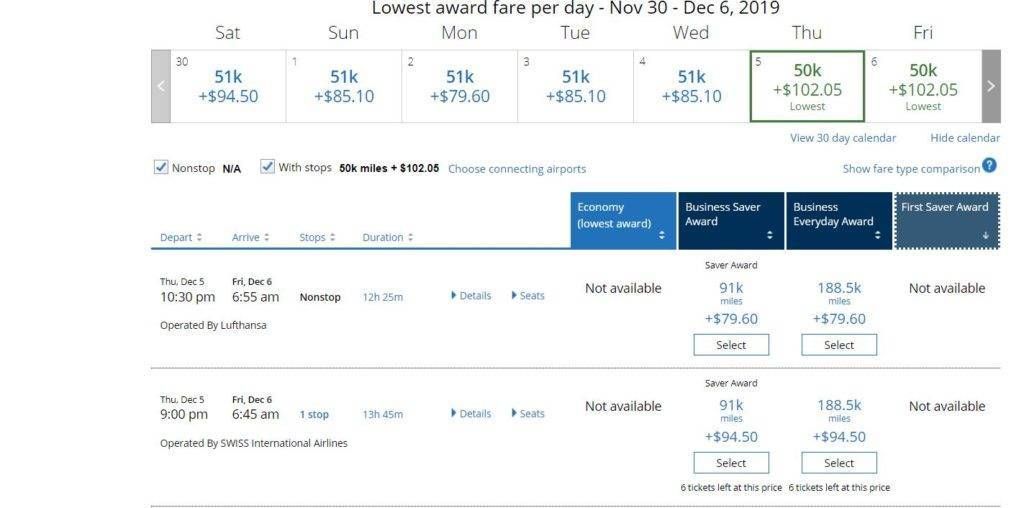Sort flights by Depart column arrows

[x=199, y=238]
